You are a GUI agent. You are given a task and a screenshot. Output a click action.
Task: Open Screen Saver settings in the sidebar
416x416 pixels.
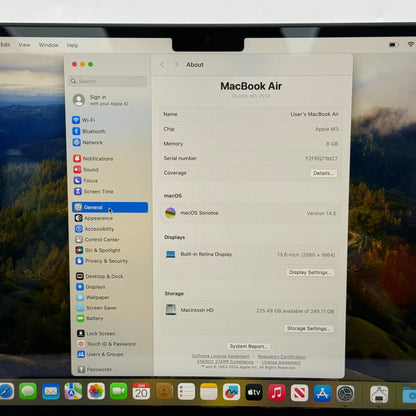(97, 308)
